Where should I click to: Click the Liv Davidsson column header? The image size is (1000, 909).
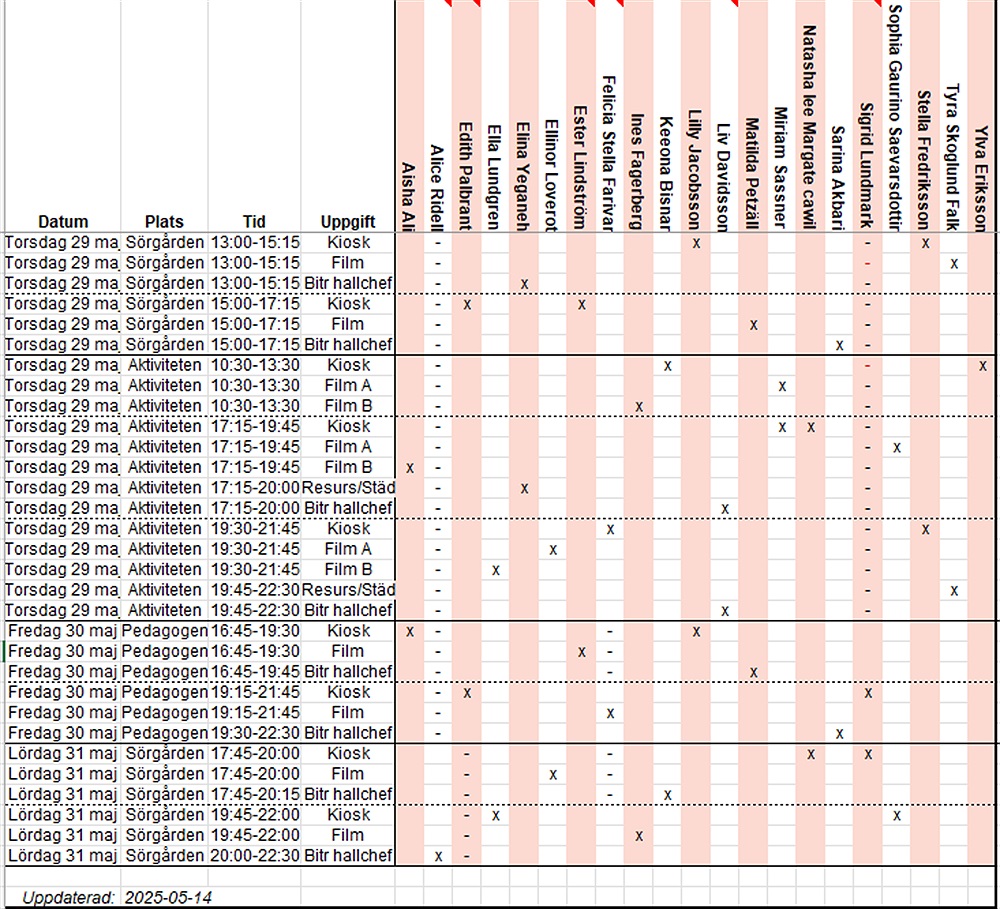(x=724, y=177)
